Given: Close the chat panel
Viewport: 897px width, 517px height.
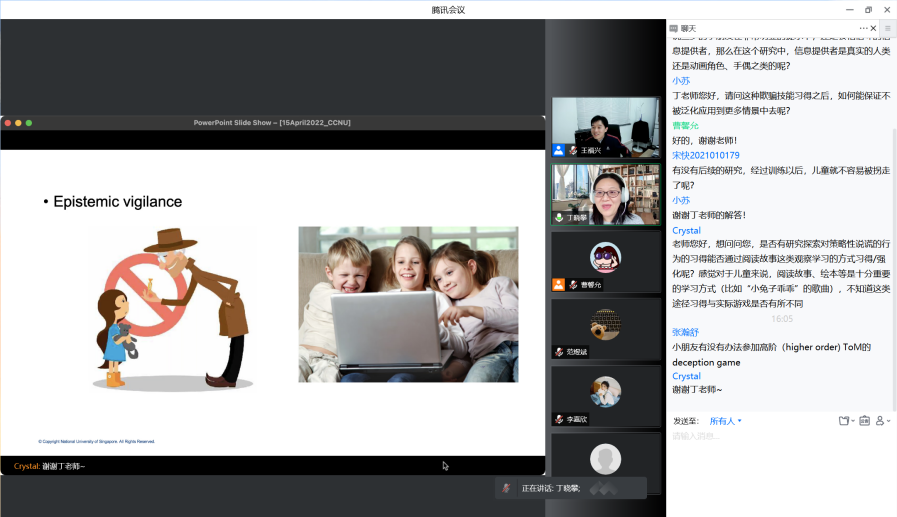Looking at the screenshot, I should [873, 28].
